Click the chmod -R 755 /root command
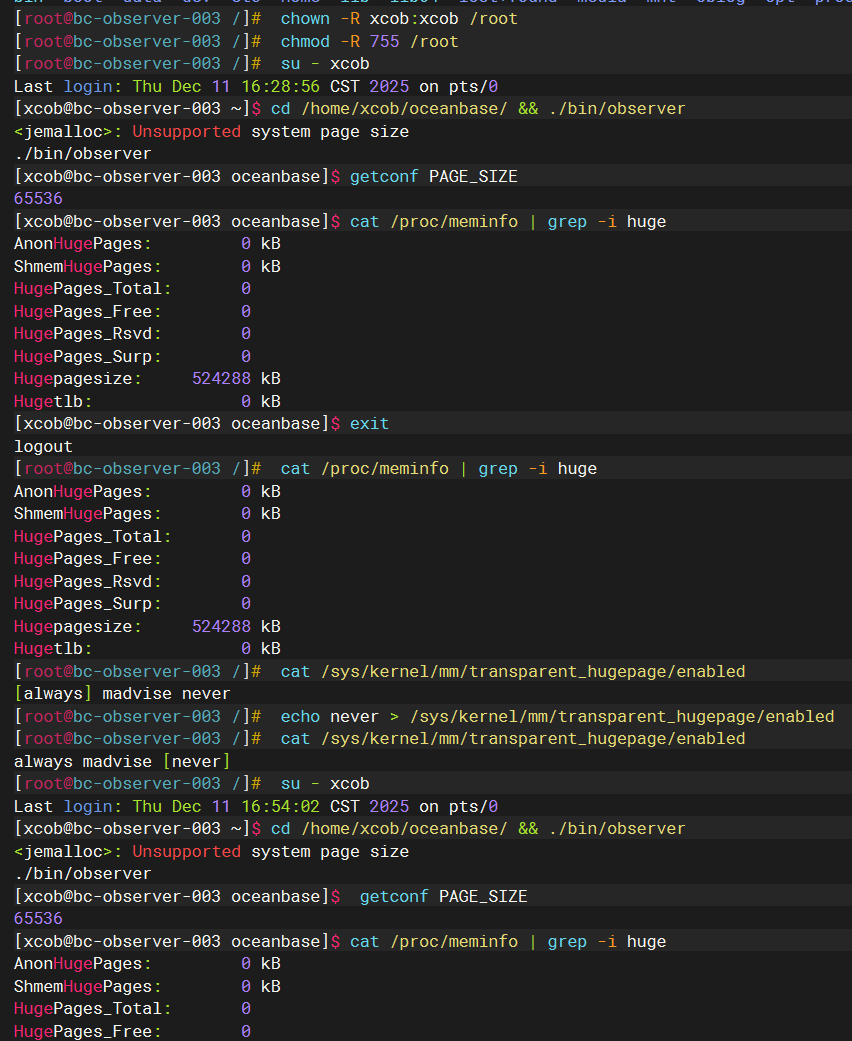The image size is (852, 1041). coord(369,41)
